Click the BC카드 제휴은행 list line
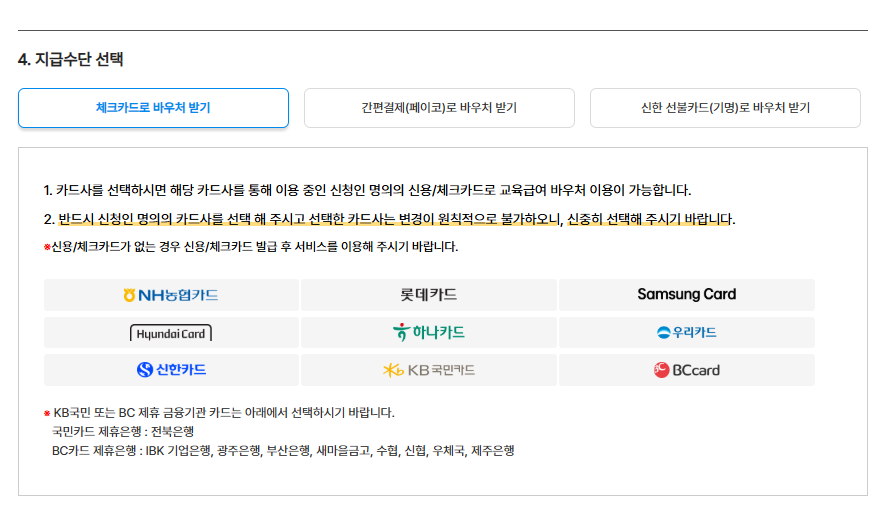 point(283,451)
